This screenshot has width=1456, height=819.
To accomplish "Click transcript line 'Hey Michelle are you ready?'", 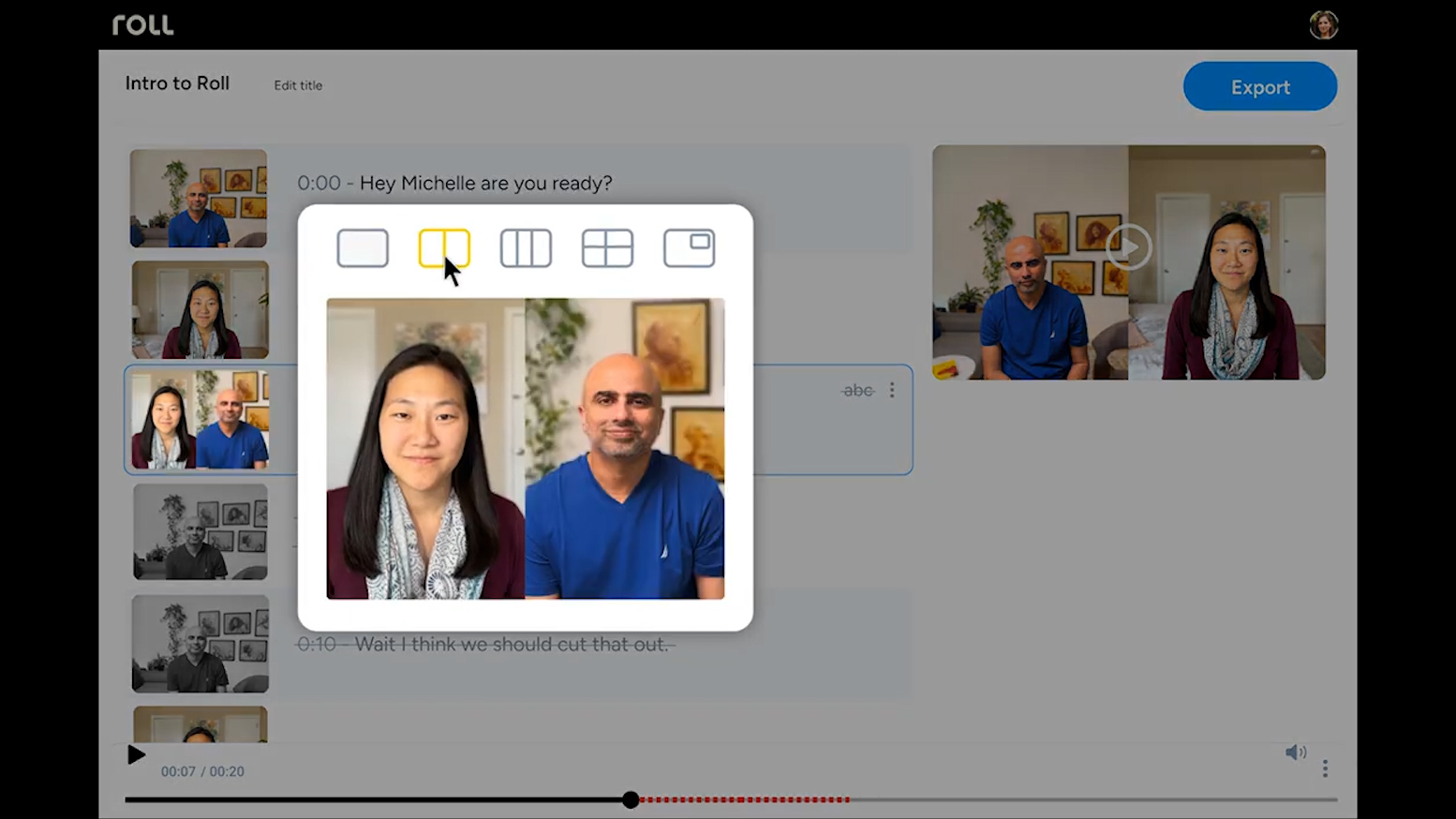I will 485,183.
